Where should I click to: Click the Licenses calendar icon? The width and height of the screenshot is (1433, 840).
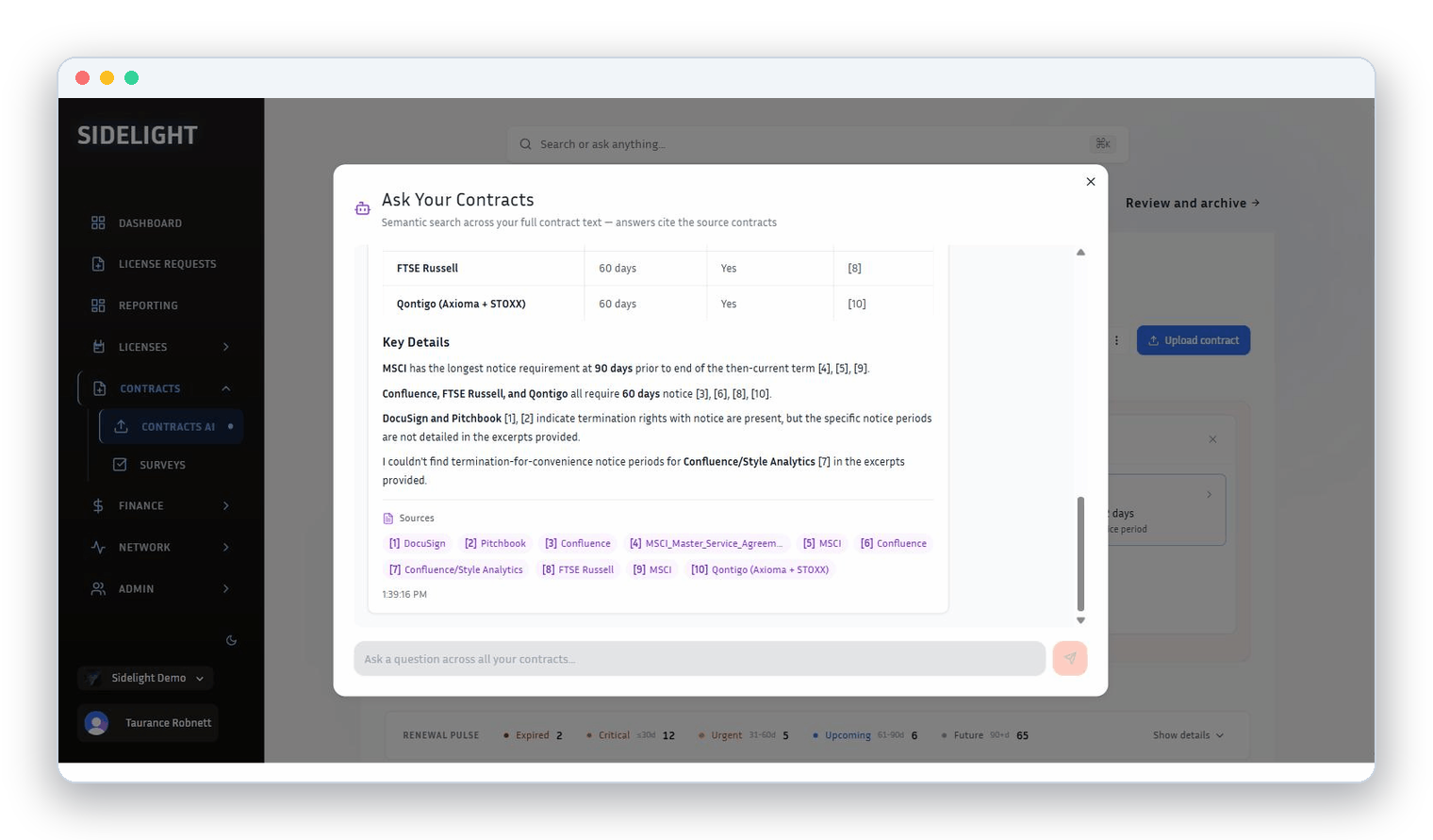(x=98, y=347)
